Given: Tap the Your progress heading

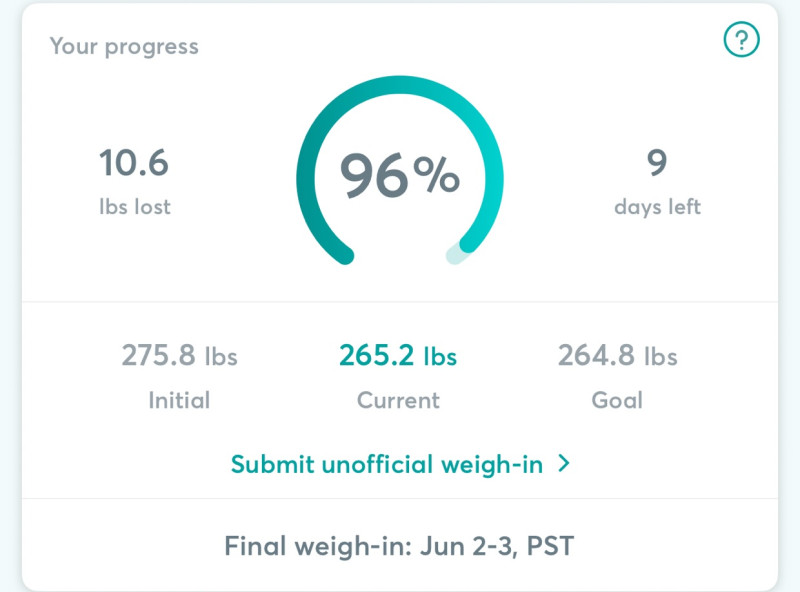Looking at the screenshot, I should (124, 46).
